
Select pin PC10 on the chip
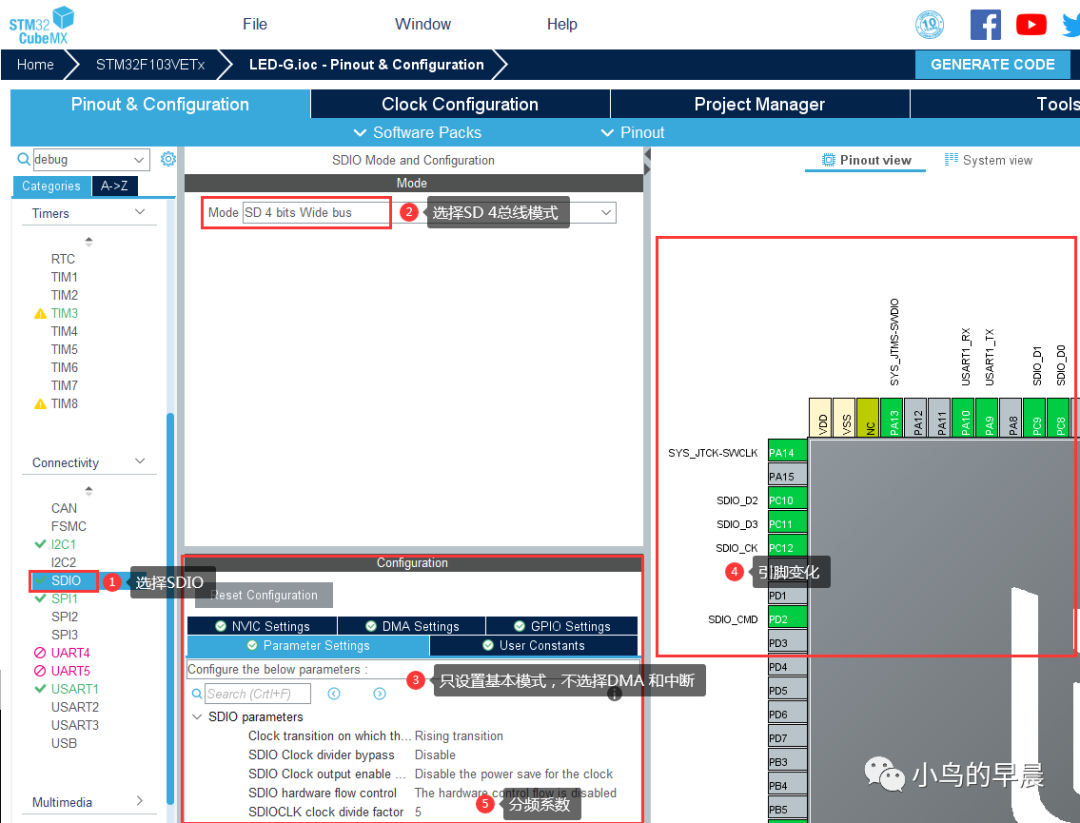click(x=787, y=500)
